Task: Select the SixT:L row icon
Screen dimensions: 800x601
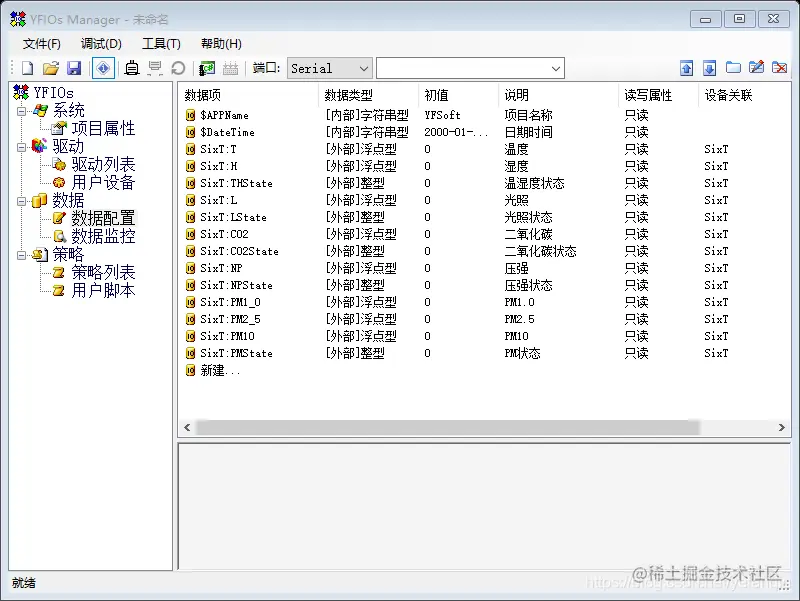Action: (190, 200)
